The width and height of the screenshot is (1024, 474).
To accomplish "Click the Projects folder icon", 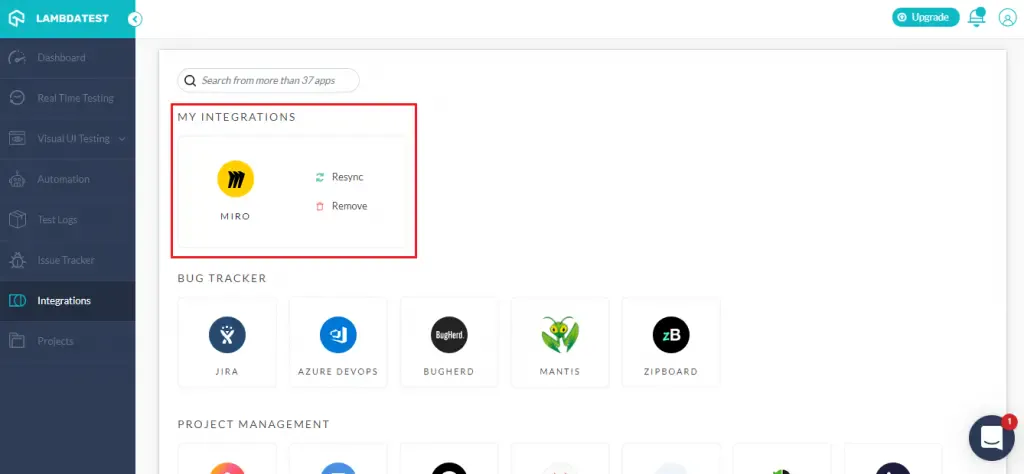I will (x=17, y=341).
